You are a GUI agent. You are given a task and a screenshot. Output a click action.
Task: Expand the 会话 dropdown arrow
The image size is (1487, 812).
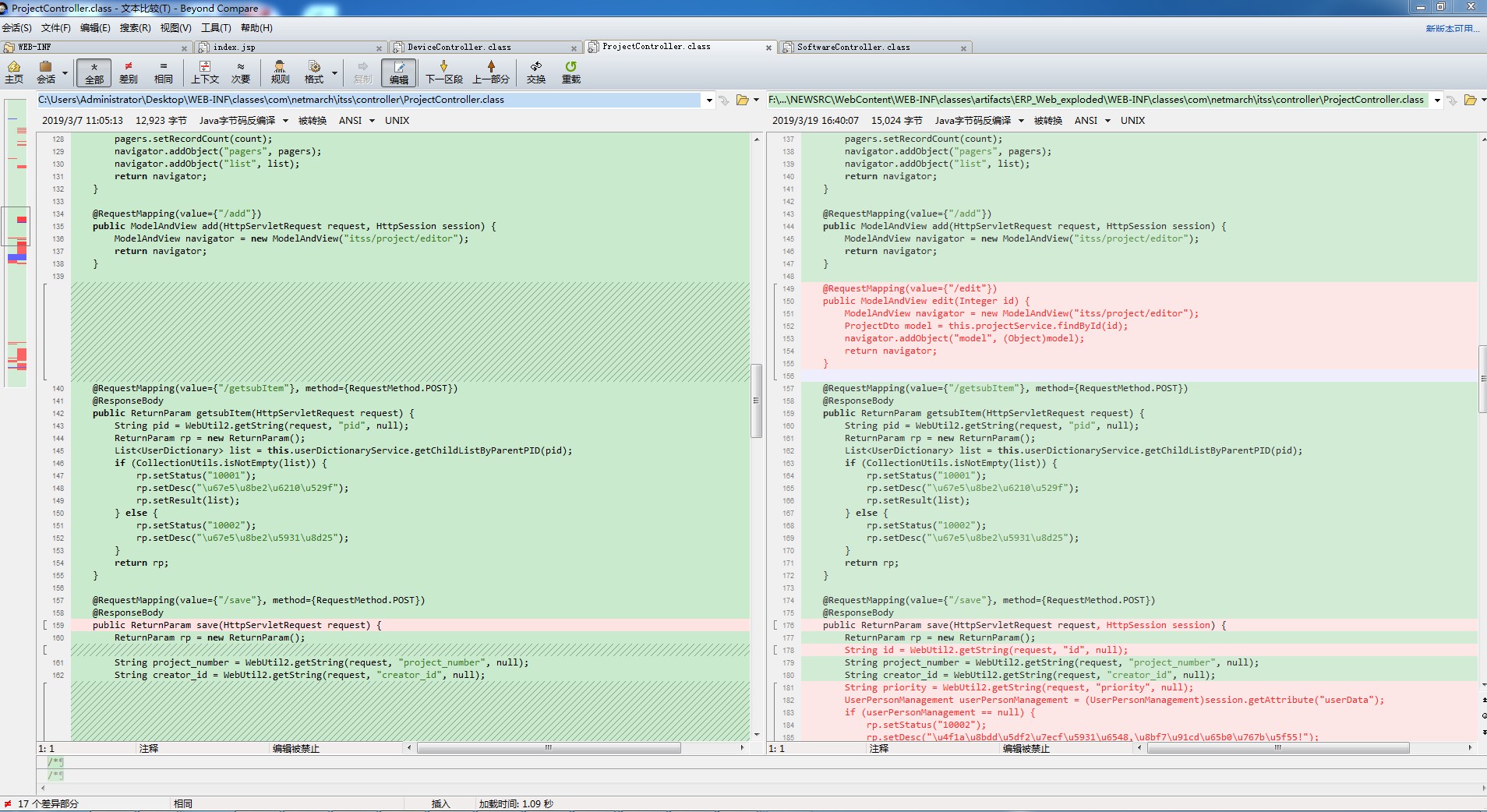[x=65, y=72]
